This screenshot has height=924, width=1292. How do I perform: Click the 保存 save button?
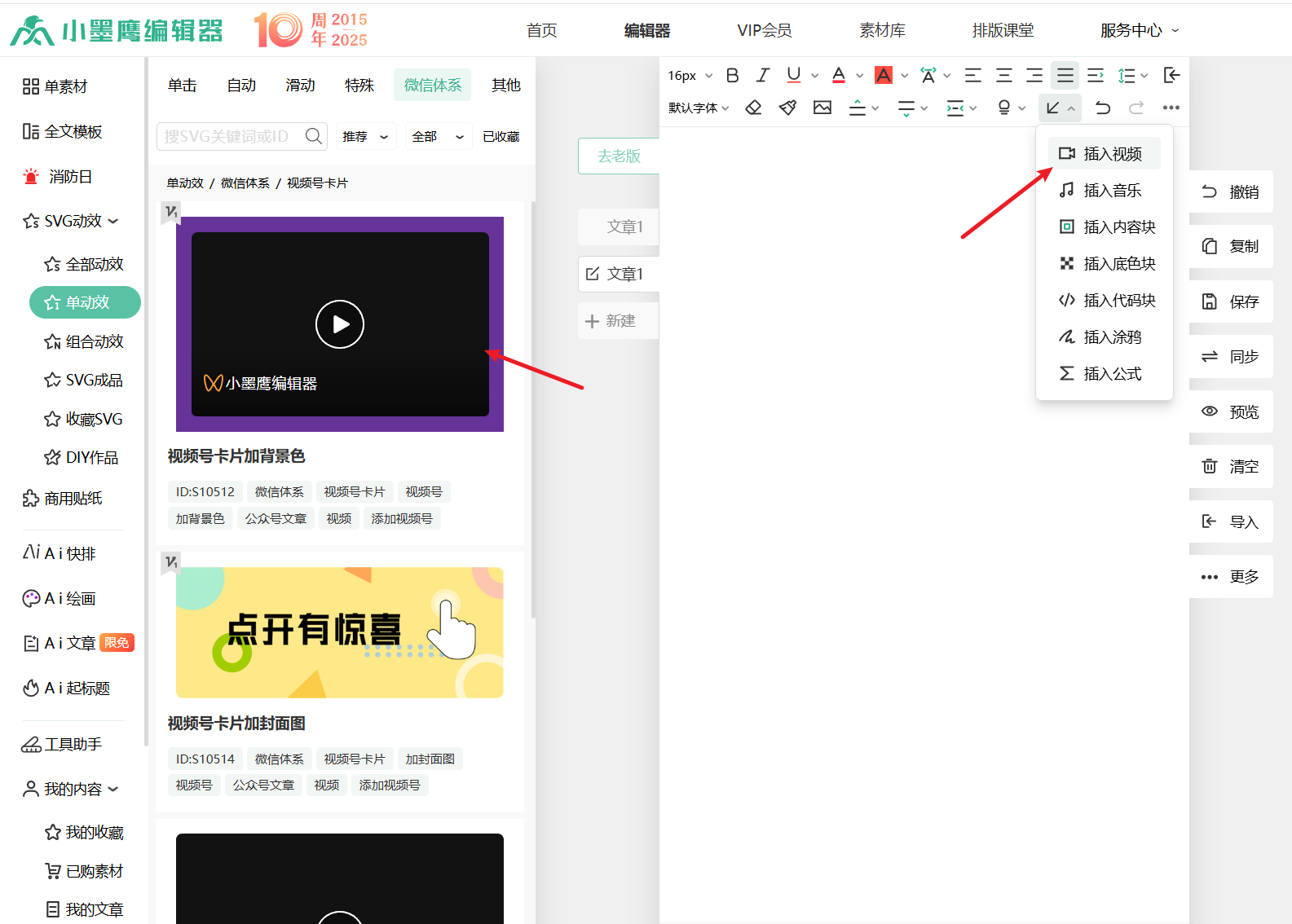[1231, 301]
